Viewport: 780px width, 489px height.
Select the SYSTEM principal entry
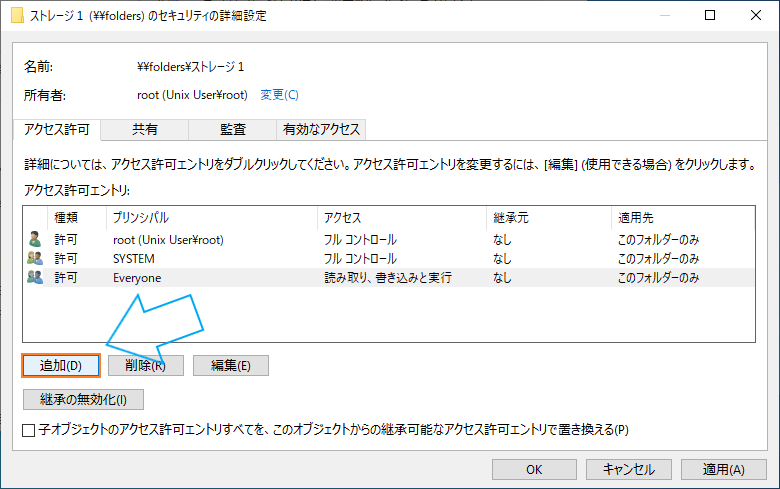click(134, 259)
